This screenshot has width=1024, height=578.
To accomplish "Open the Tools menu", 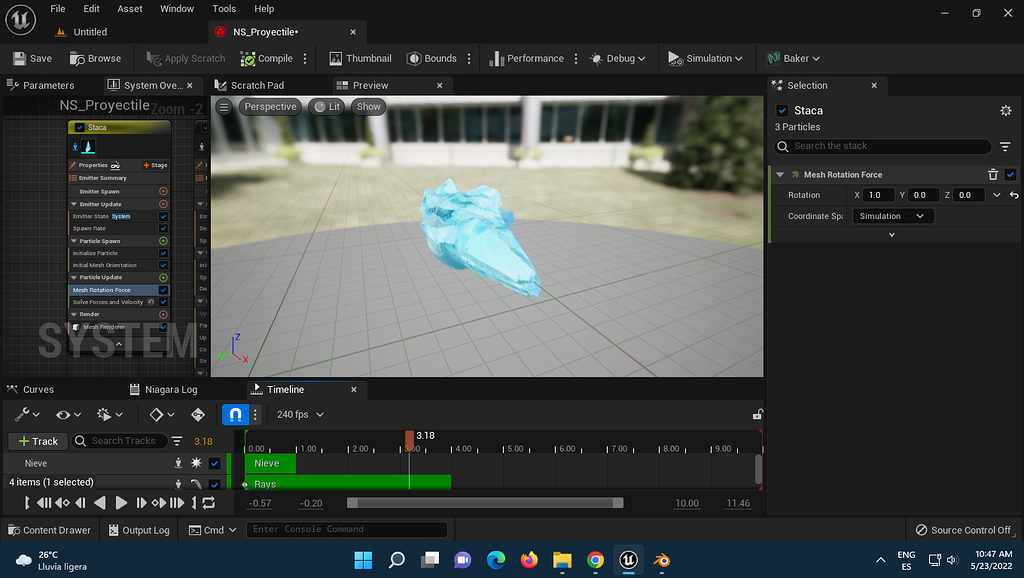I will click(223, 9).
